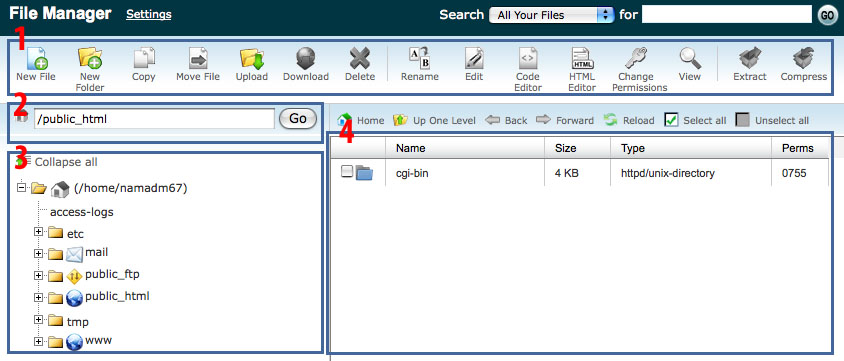Select the tmp tree label
Screen dimensions: 844x361
tap(78, 322)
